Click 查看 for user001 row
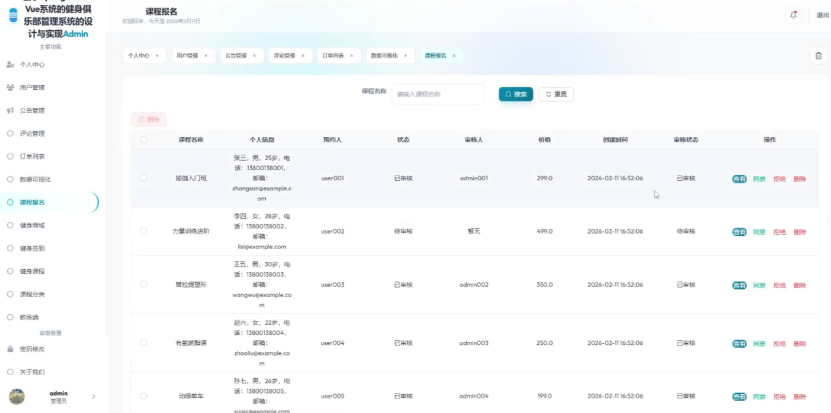The image size is (831, 413). tap(739, 179)
